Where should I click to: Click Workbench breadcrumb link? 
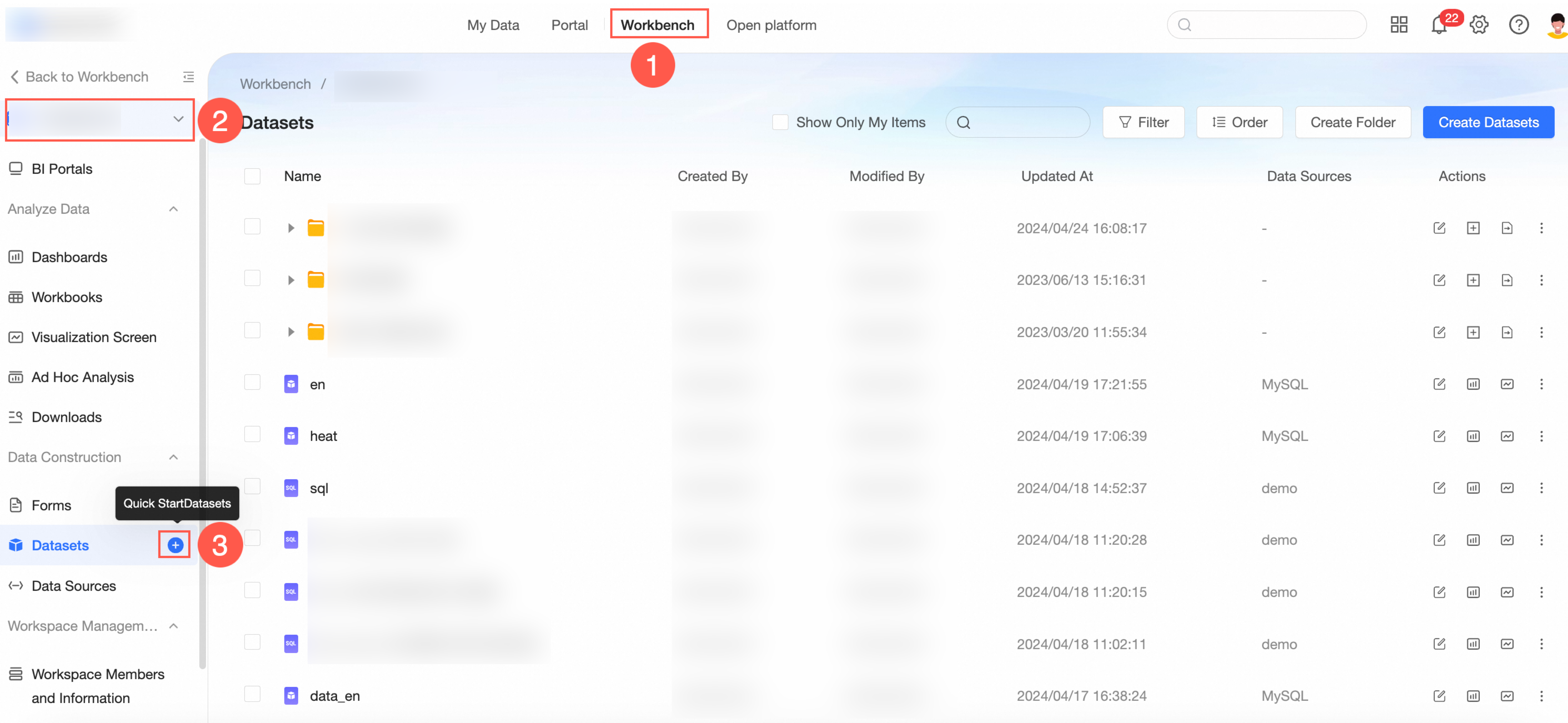click(275, 84)
